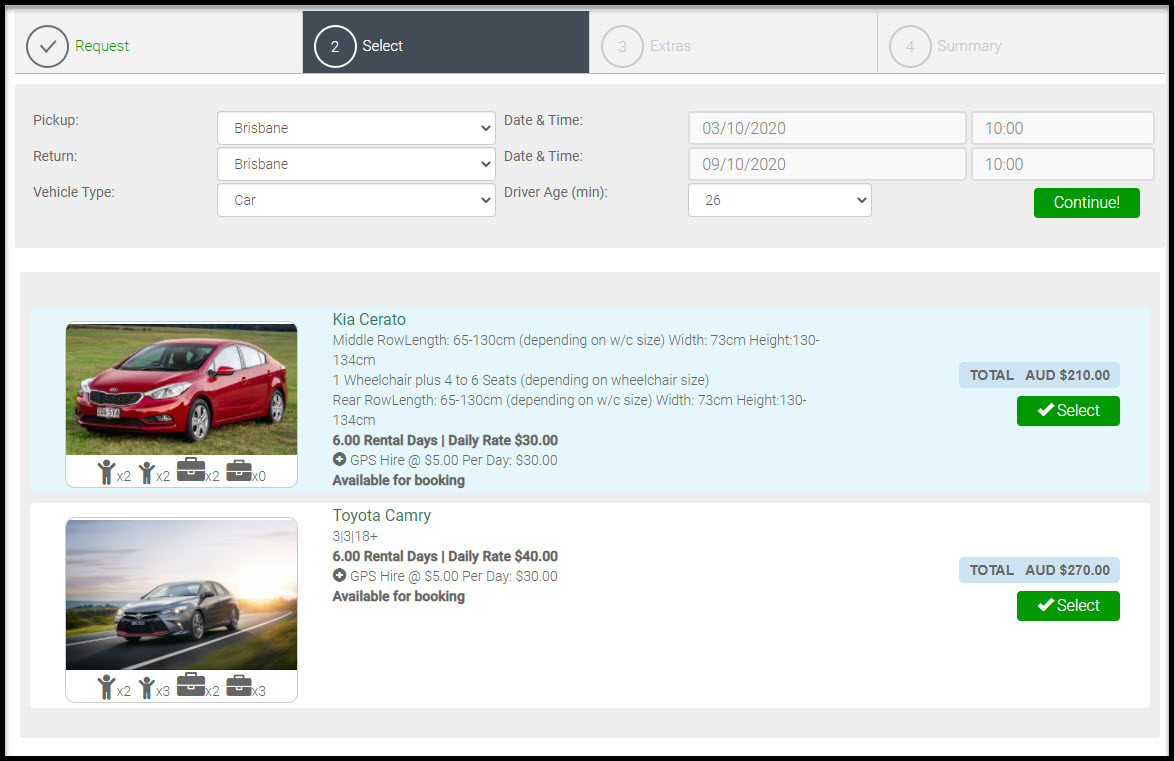Click the return date field 09/10/2020
This screenshot has width=1175, height=761.
pos(827,164)
